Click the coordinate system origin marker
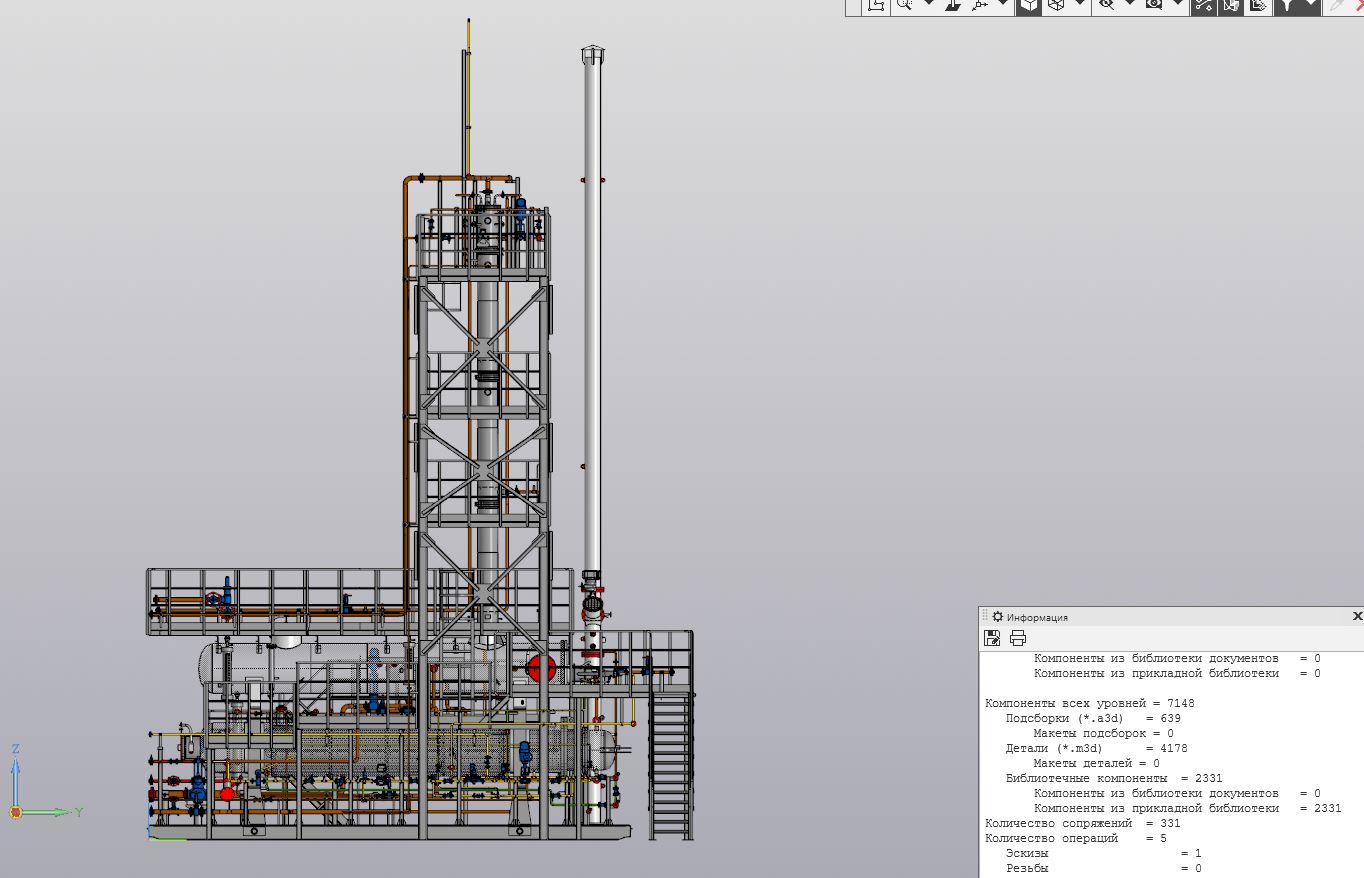The width and height of the screenshot is (1364, 878). 16,812
